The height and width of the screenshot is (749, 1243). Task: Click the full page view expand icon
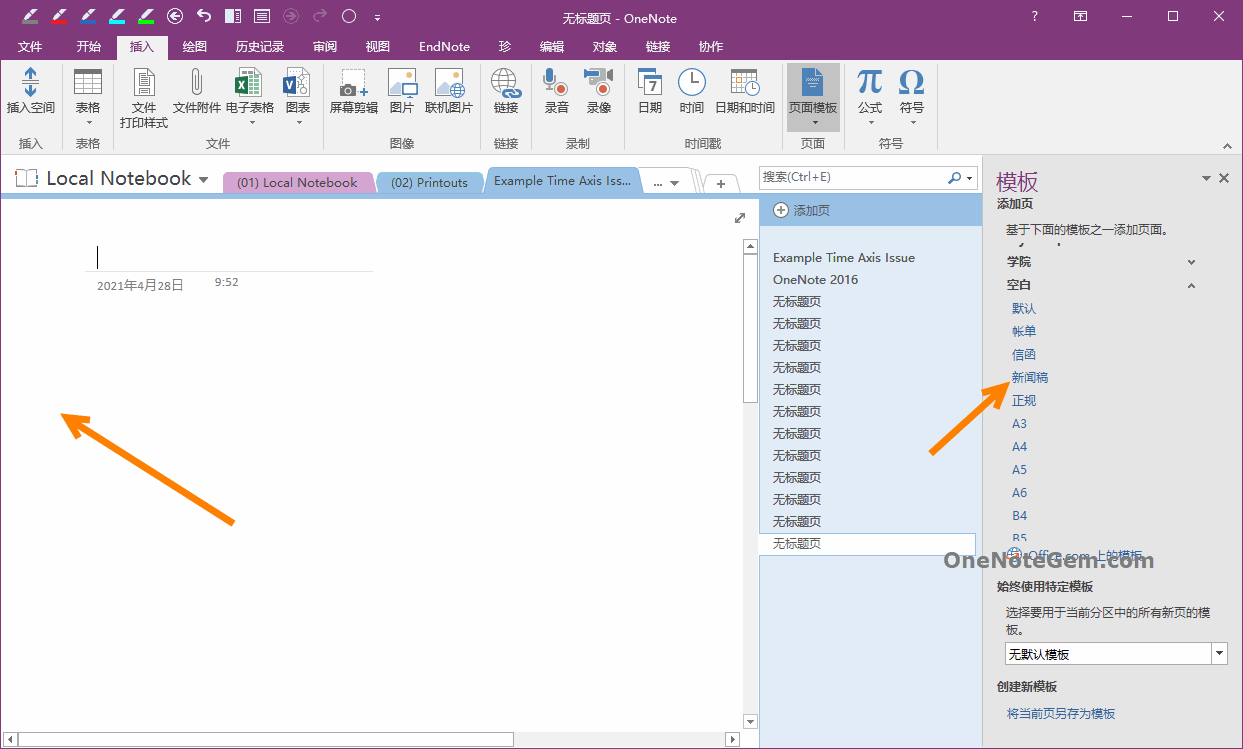(740, 217)
